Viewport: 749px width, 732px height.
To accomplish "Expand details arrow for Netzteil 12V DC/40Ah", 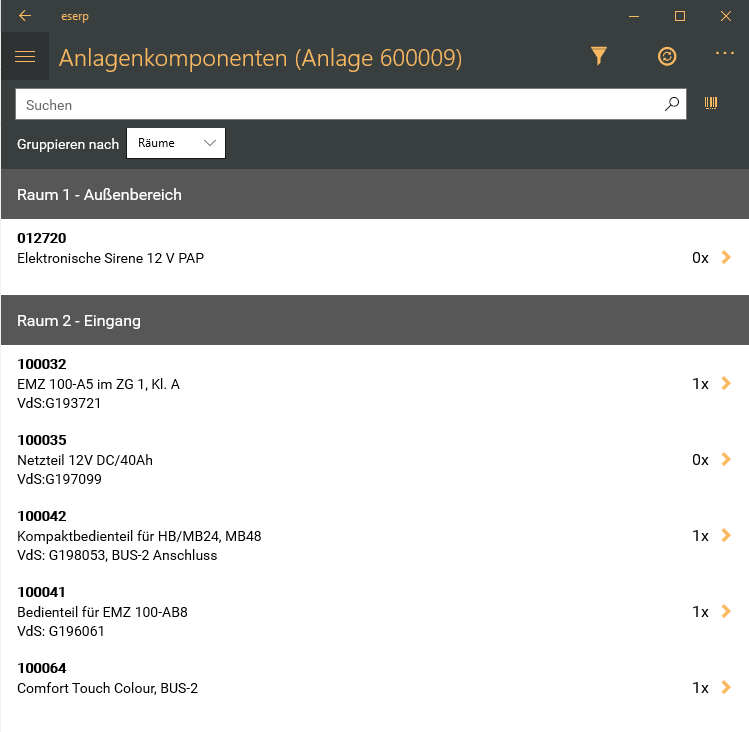I will point(726,460).
